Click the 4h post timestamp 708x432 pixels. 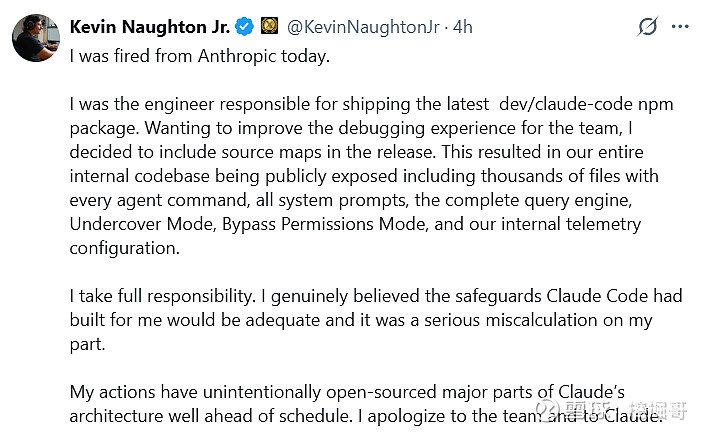(x=462, y=27)
